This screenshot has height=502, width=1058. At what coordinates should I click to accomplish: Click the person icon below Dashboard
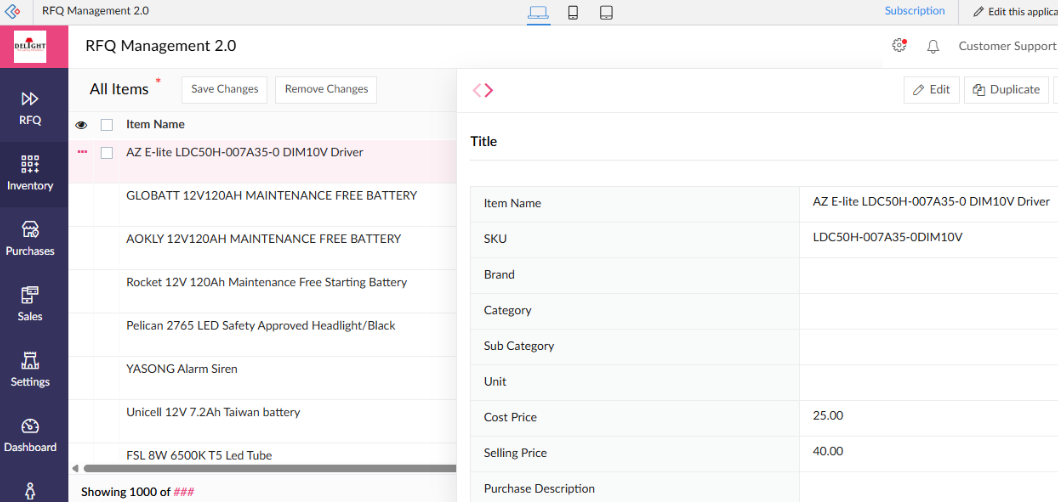point(30,491)
